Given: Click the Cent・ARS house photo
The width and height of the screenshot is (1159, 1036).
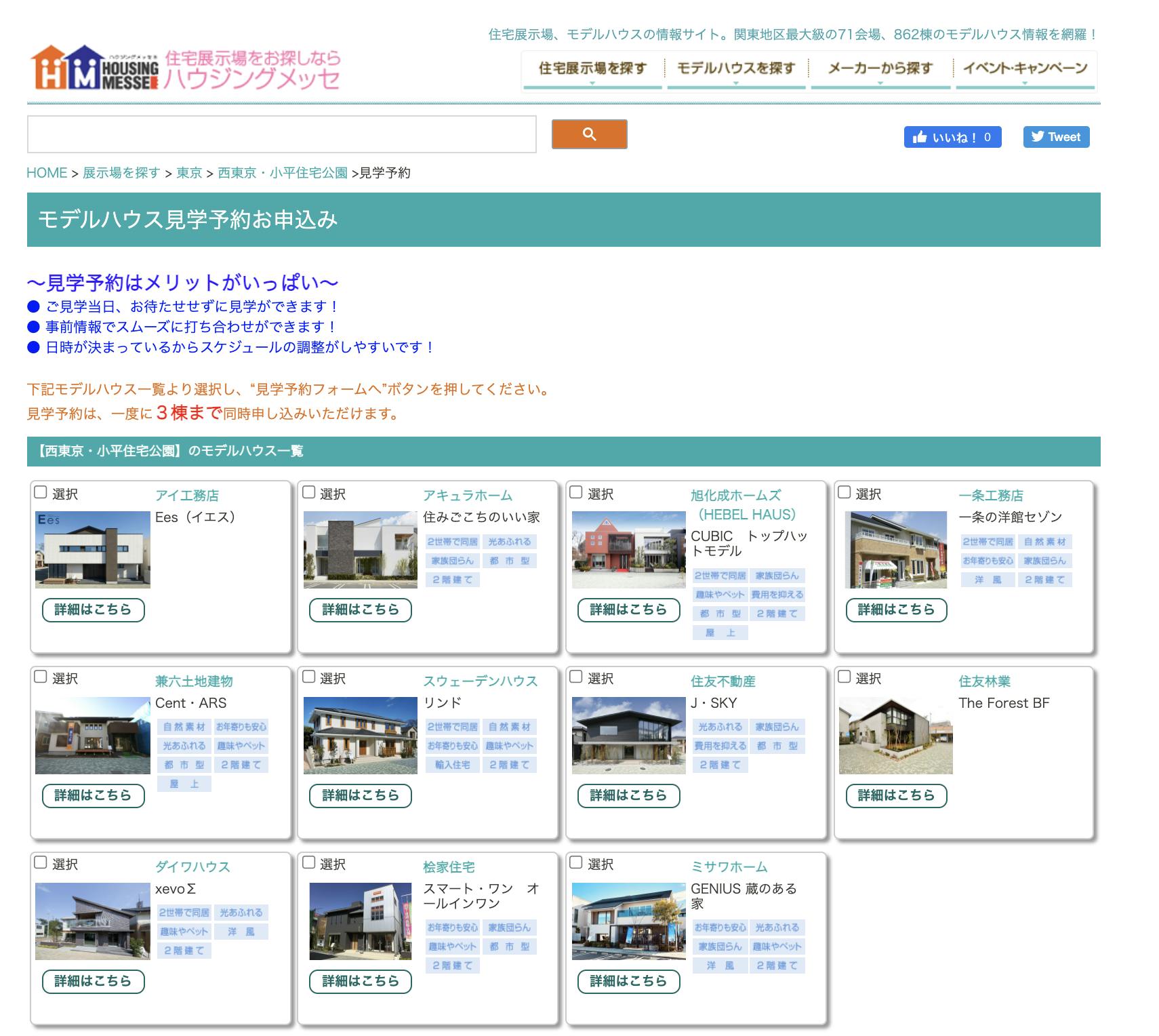Looking at the screenshot, I should (93, 736).
